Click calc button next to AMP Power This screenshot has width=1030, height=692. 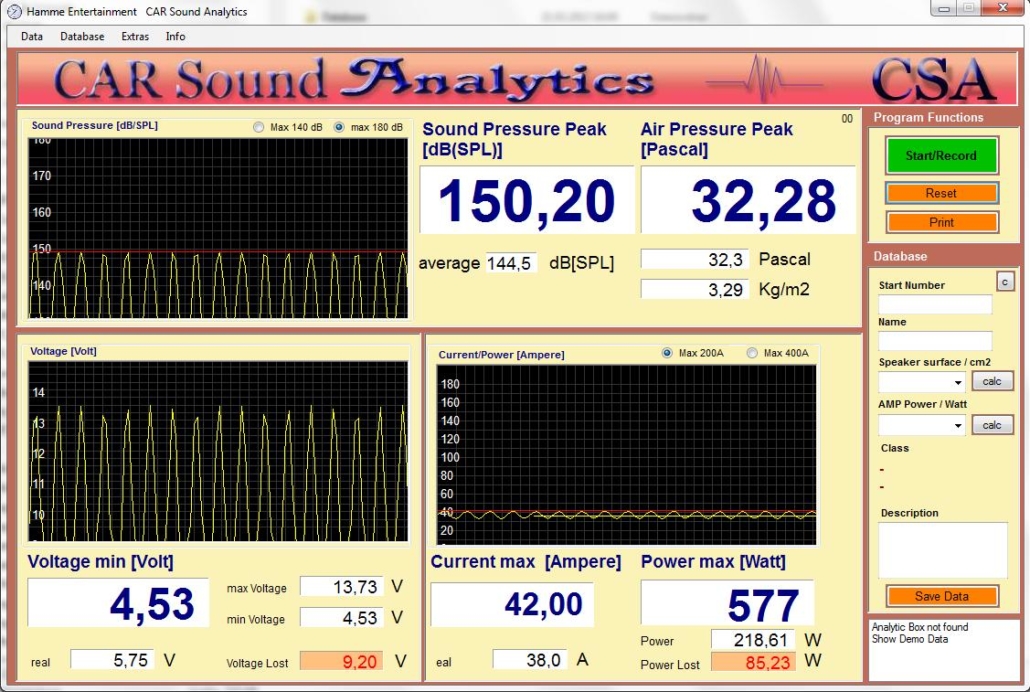[992, 425]
